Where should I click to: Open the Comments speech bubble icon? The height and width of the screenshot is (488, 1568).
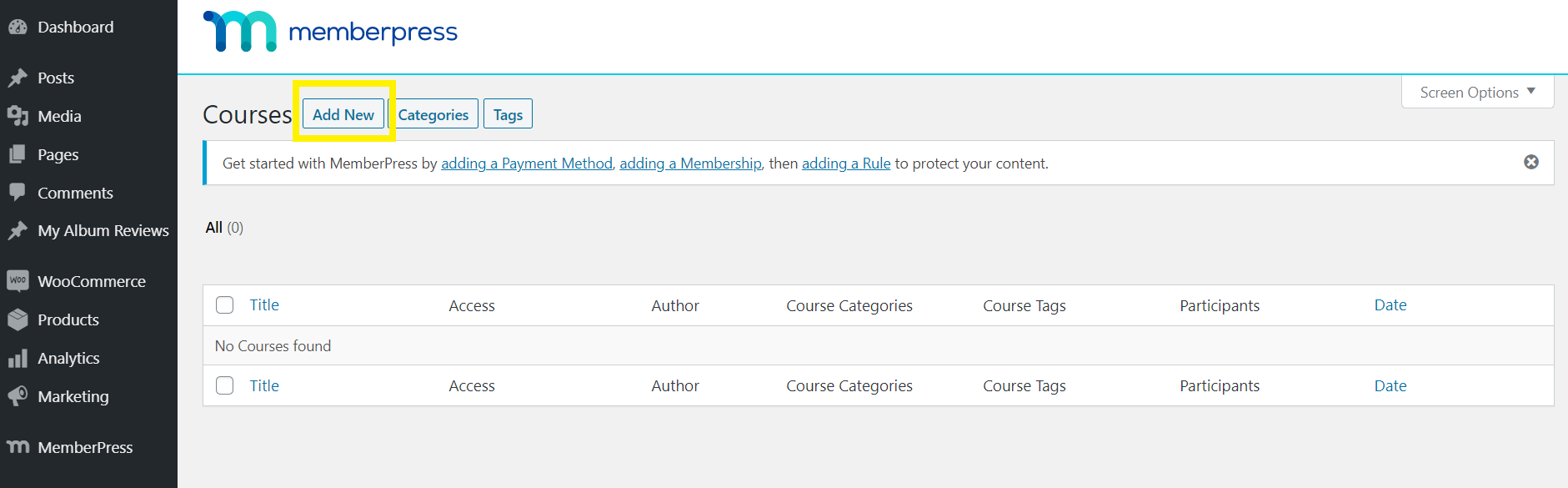pyautogui.click(x=18, y=193)
